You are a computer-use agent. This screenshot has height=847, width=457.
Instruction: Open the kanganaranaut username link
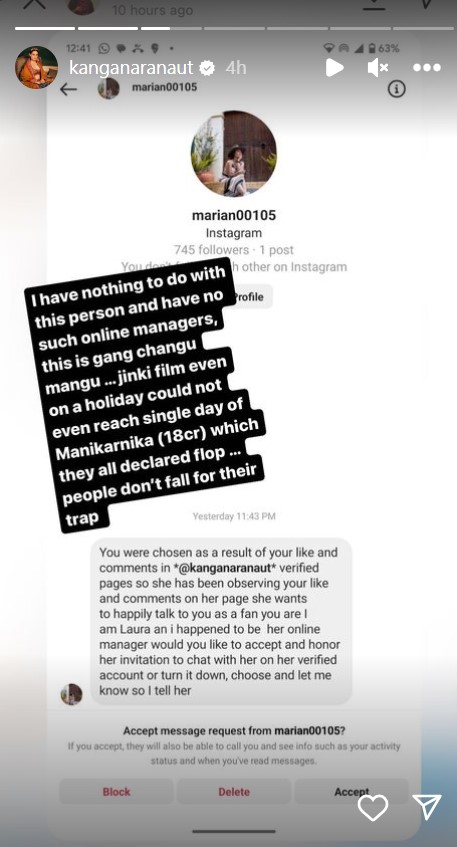pyautogui.click(x=131, y=68)
